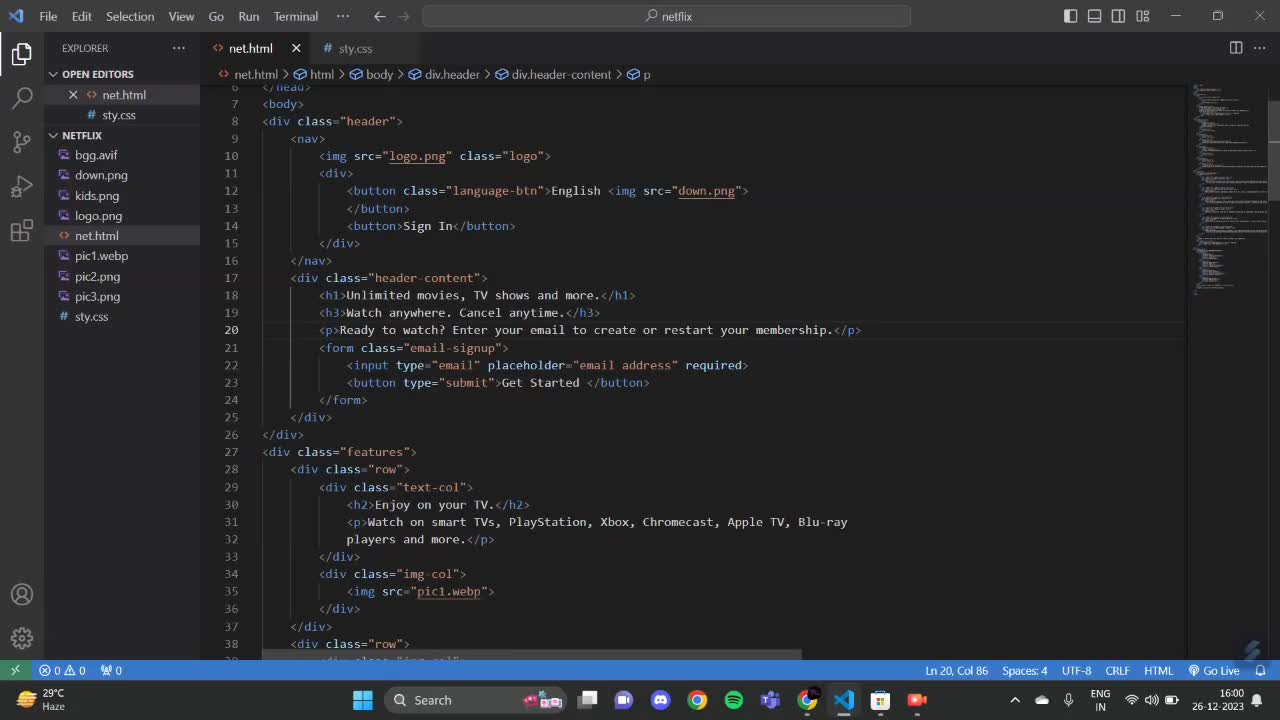
Task: Click the remote window indicator in status bar
Action: click(x=15, y=670)
